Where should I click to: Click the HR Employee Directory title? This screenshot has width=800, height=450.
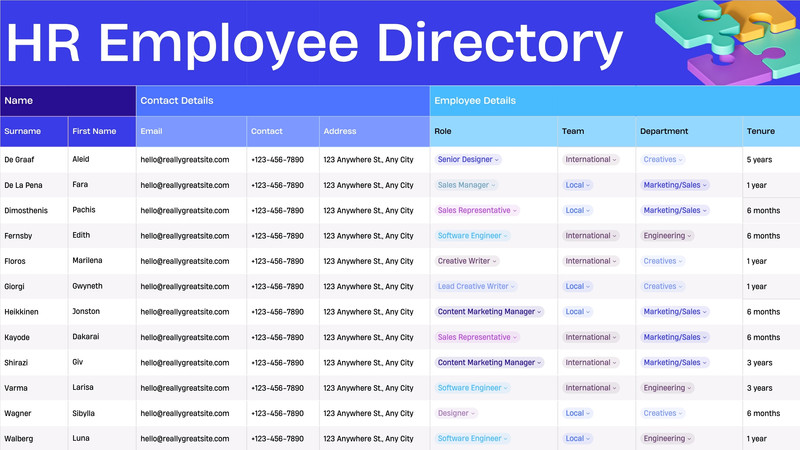click(314, 44)
